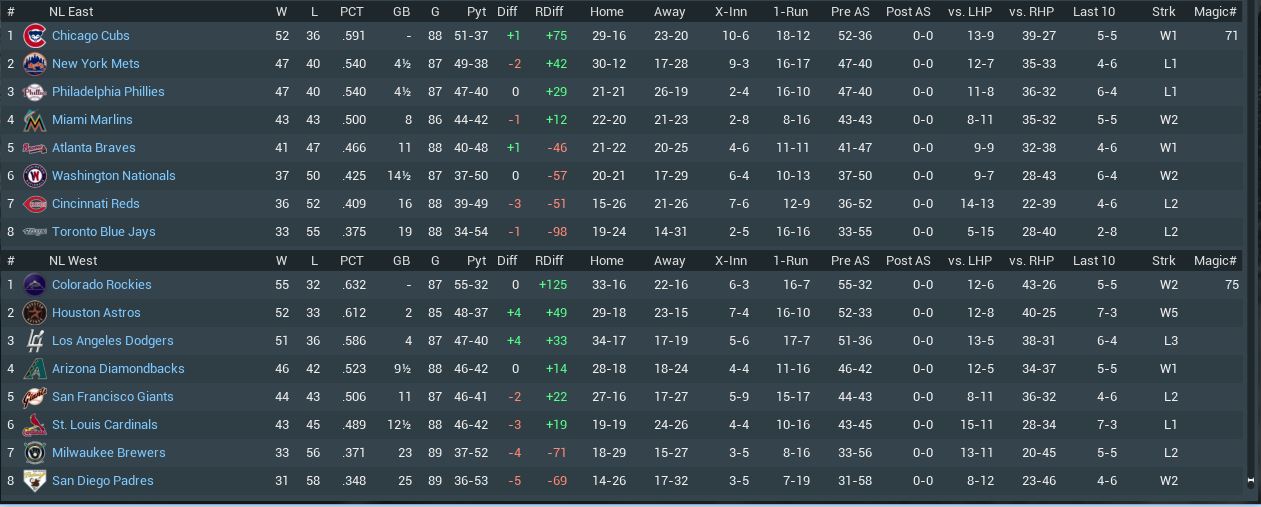Sort NL East by PCT column
Screen dimensions: 1261x507
coord(351,12)
